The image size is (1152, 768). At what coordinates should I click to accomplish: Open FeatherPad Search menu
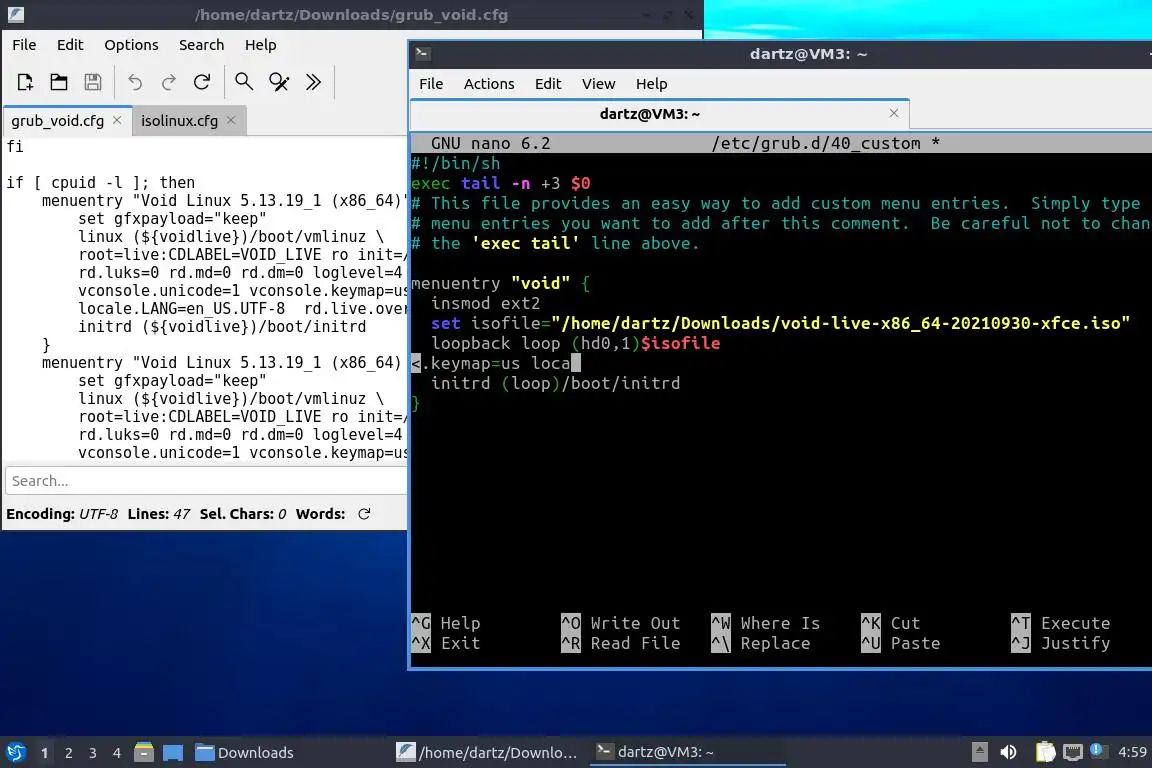coord(201,45)
